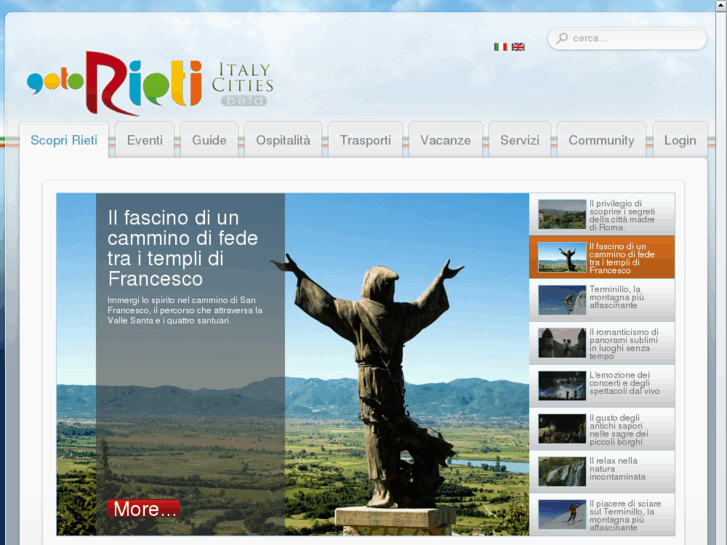The width and height of the screenshot is (727, 545).
Task: Open the Ospitalità tab
Action: [x=283, y=140]
